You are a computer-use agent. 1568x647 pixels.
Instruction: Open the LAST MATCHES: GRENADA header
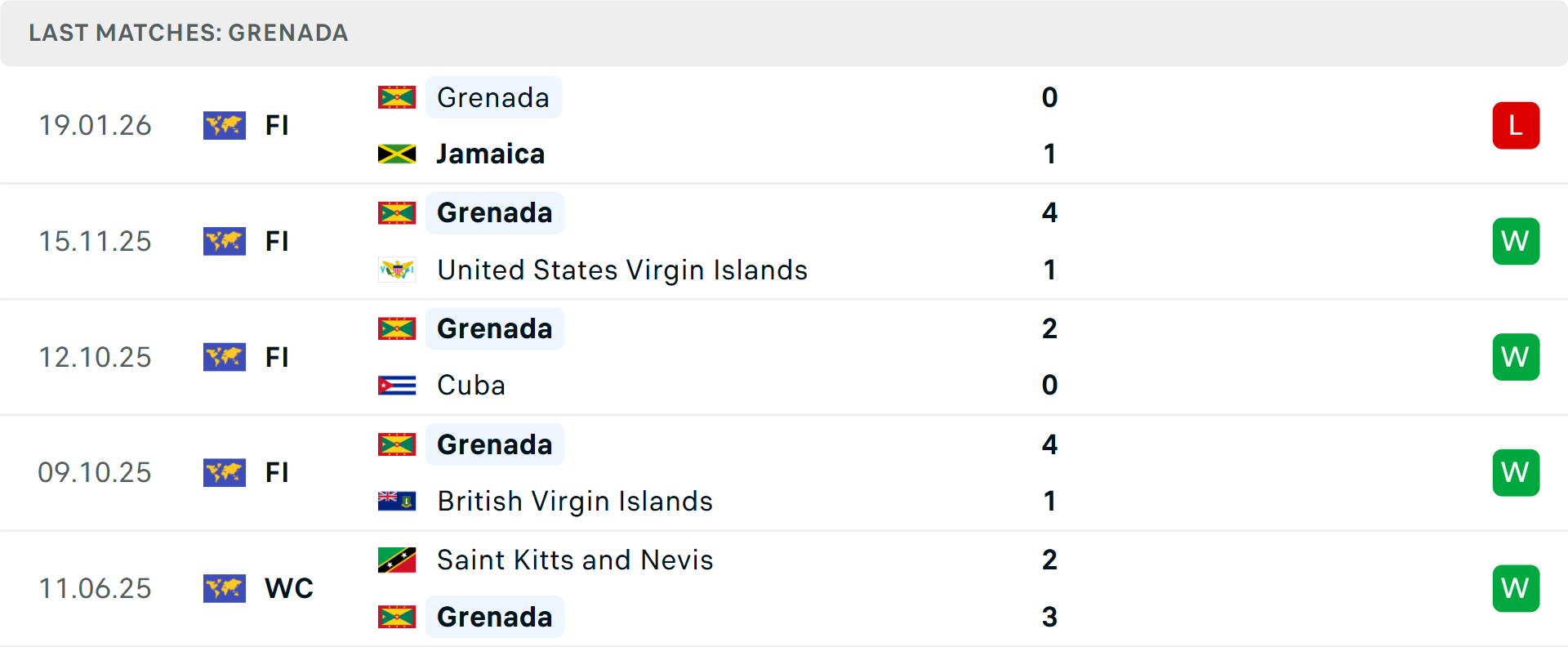[188, 33]
